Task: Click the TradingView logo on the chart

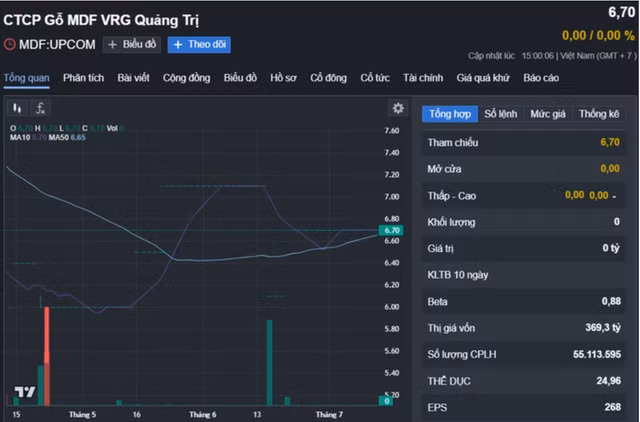Action: [x=25, y=392]
